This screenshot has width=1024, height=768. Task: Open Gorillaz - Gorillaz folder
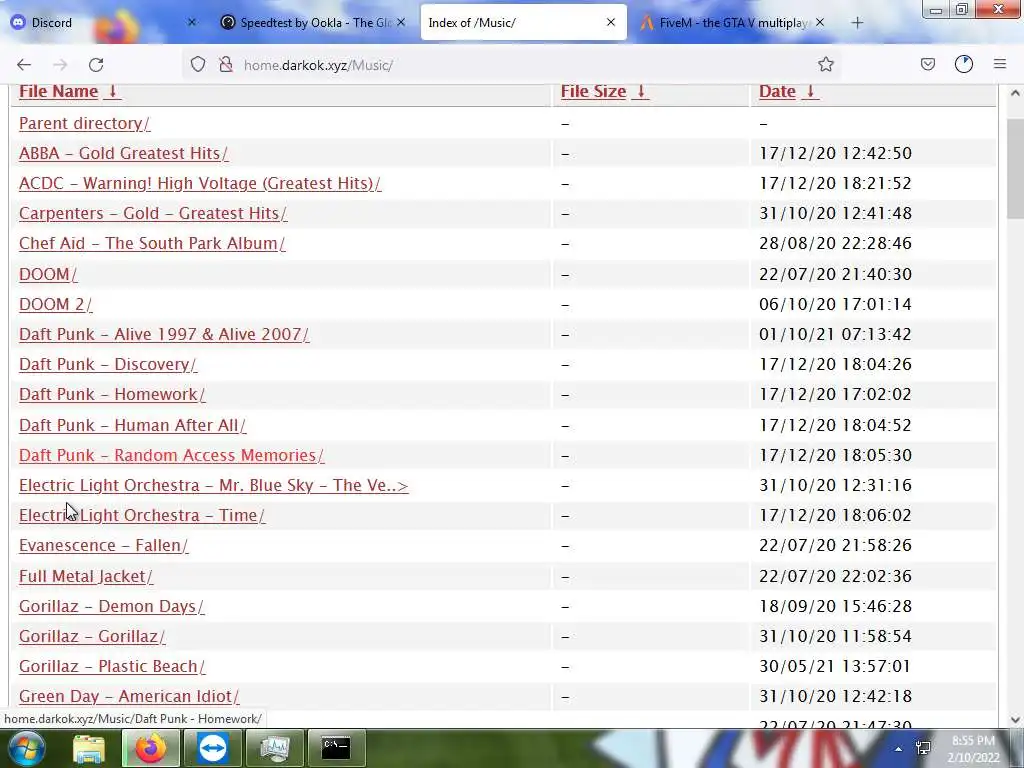pyautogui.click(x=92, y=637)
